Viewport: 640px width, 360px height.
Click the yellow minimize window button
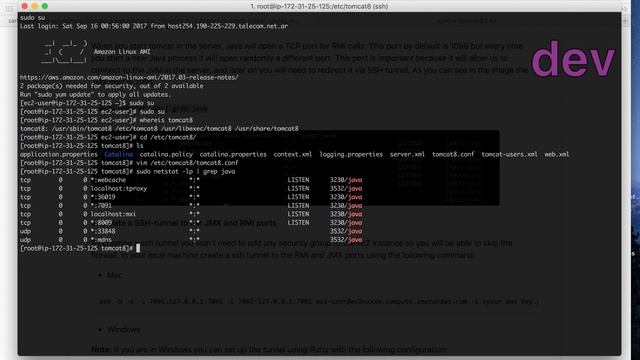click(x=35, y=6)
